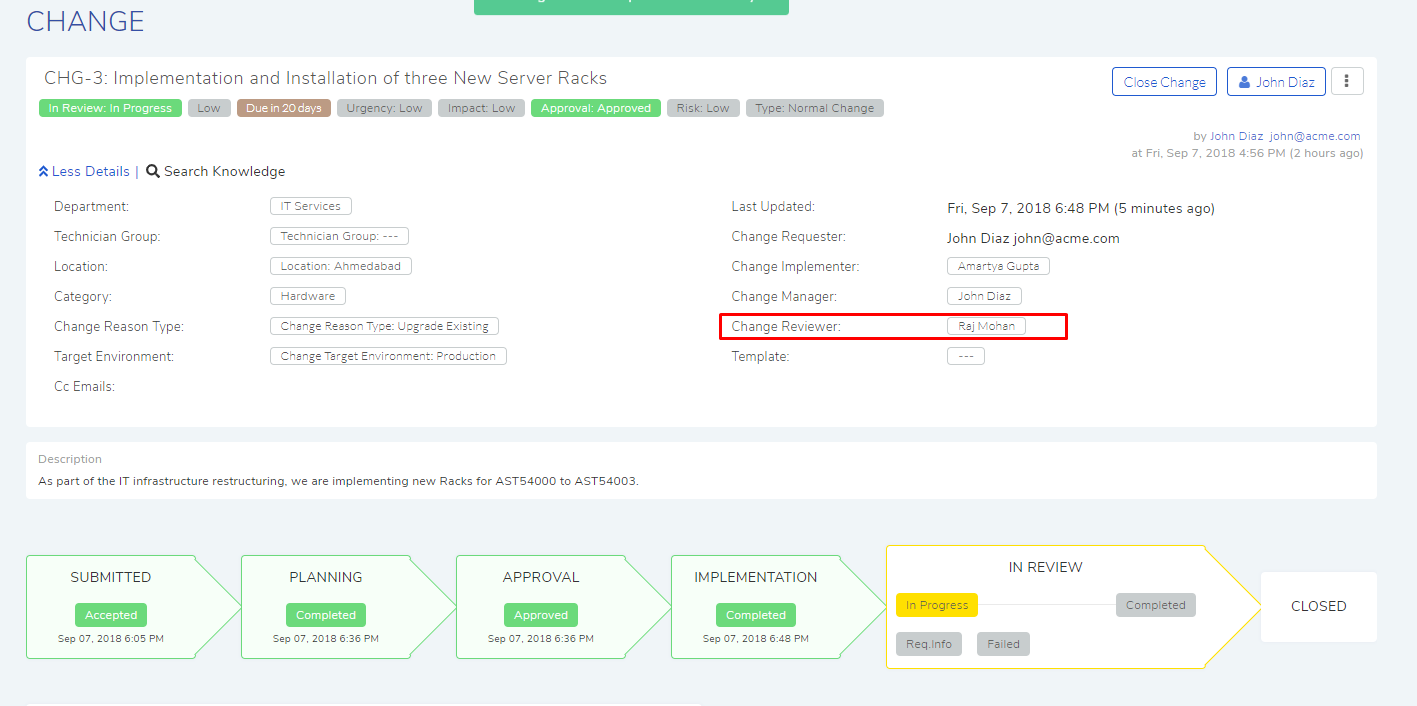Image resolution: width=1417 pixels, height=706 pixels.
Task: Change the reviewer Raj Mohan field
Action: tap(986, 326)
